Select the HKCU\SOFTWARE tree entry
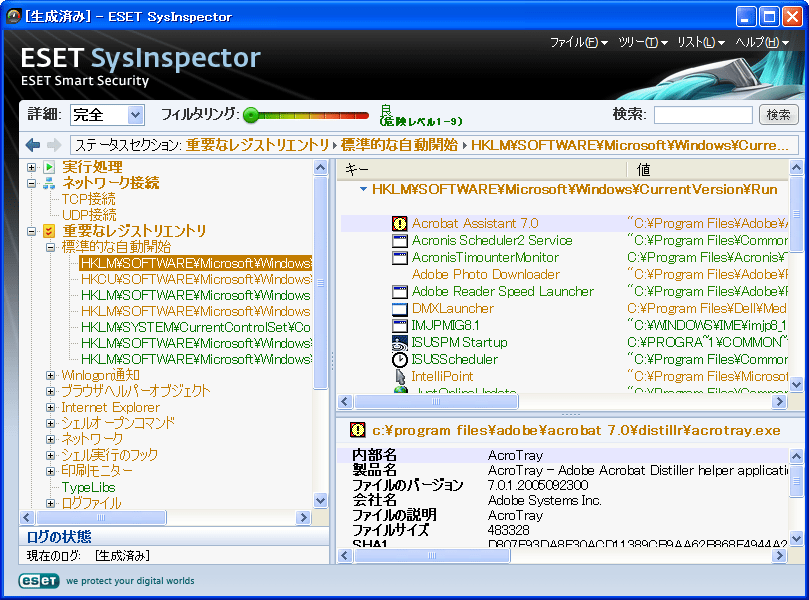The height and width of the screenshot is (600, 809). pos(196,279)
